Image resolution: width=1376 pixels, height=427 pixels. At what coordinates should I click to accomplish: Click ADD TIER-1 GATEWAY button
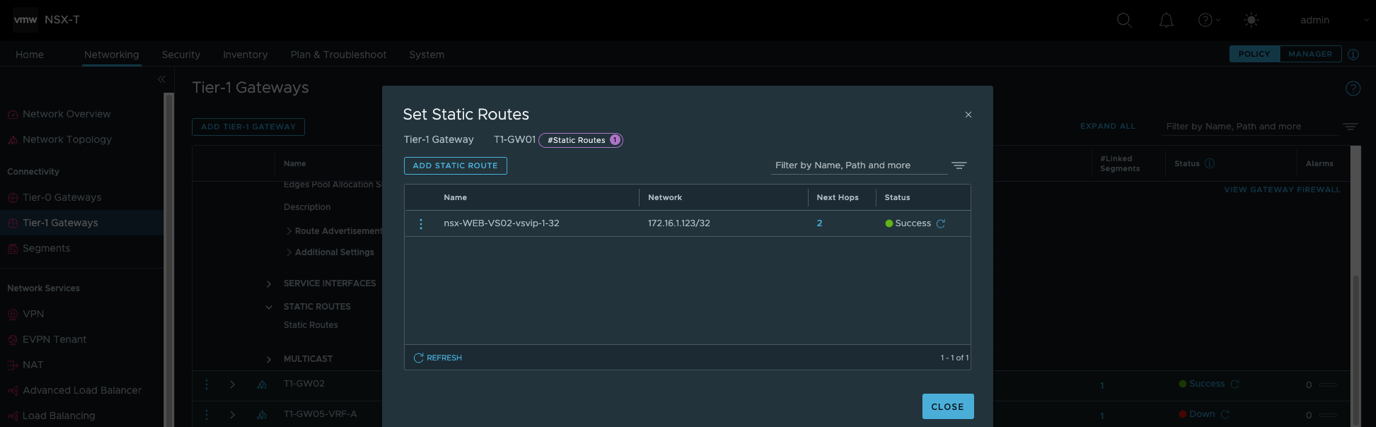[x=248, y=127]
